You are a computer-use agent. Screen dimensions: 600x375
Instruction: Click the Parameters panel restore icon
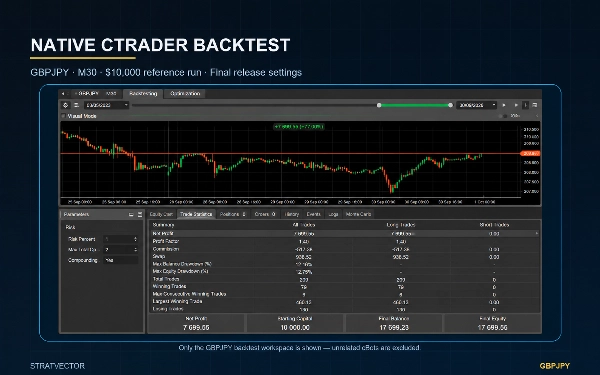(131, 215)
